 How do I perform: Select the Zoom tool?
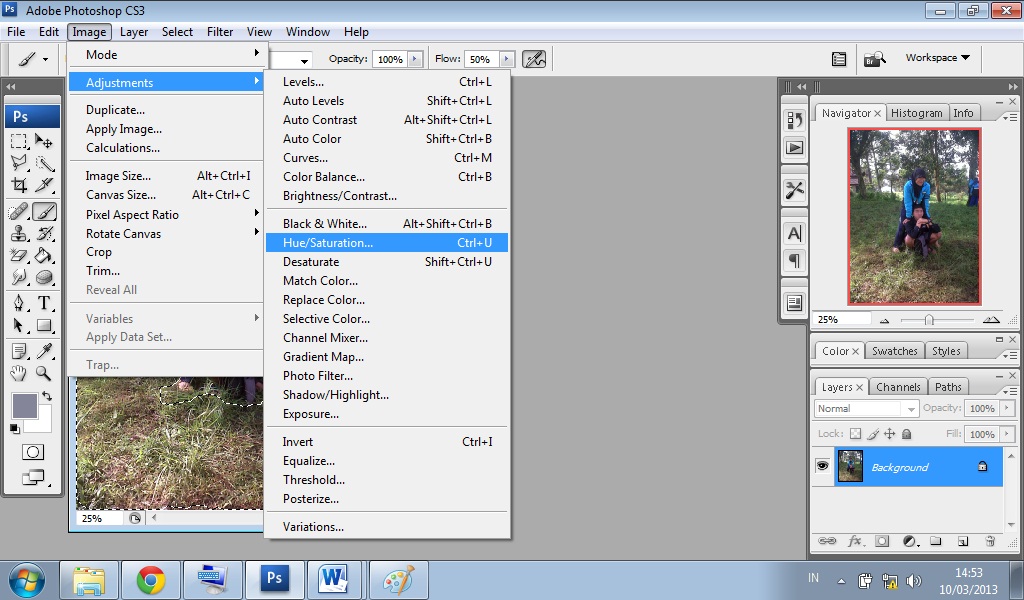click(44, 373)
